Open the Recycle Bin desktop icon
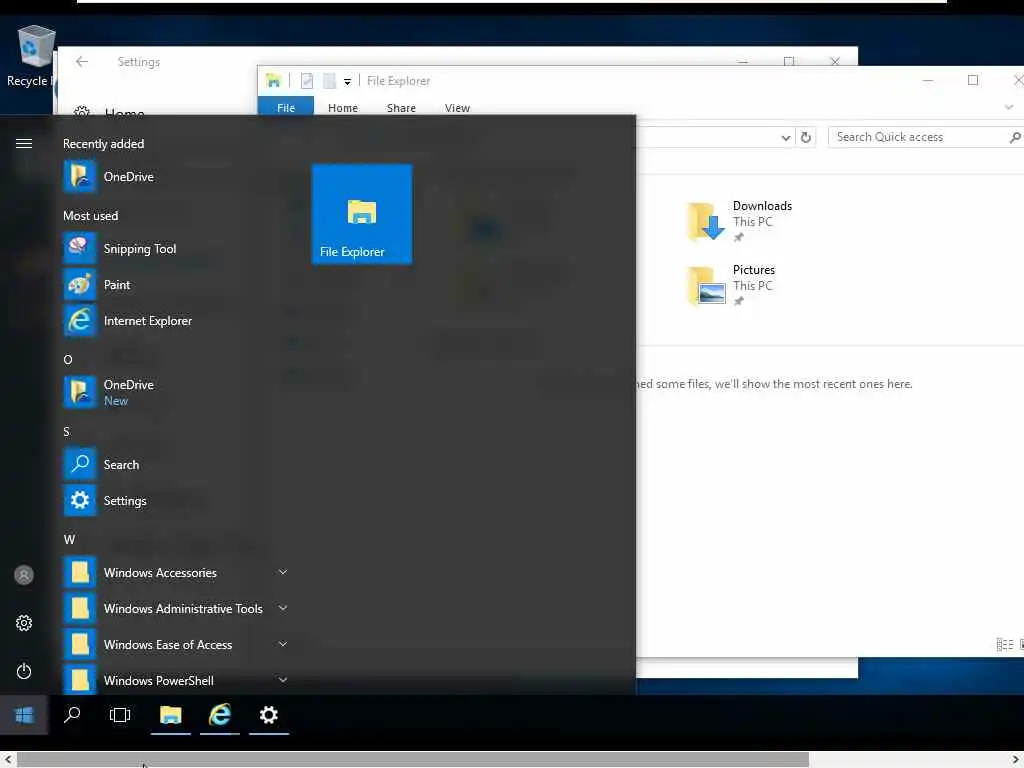This screenshot has width=1024, height=768. 31,56
